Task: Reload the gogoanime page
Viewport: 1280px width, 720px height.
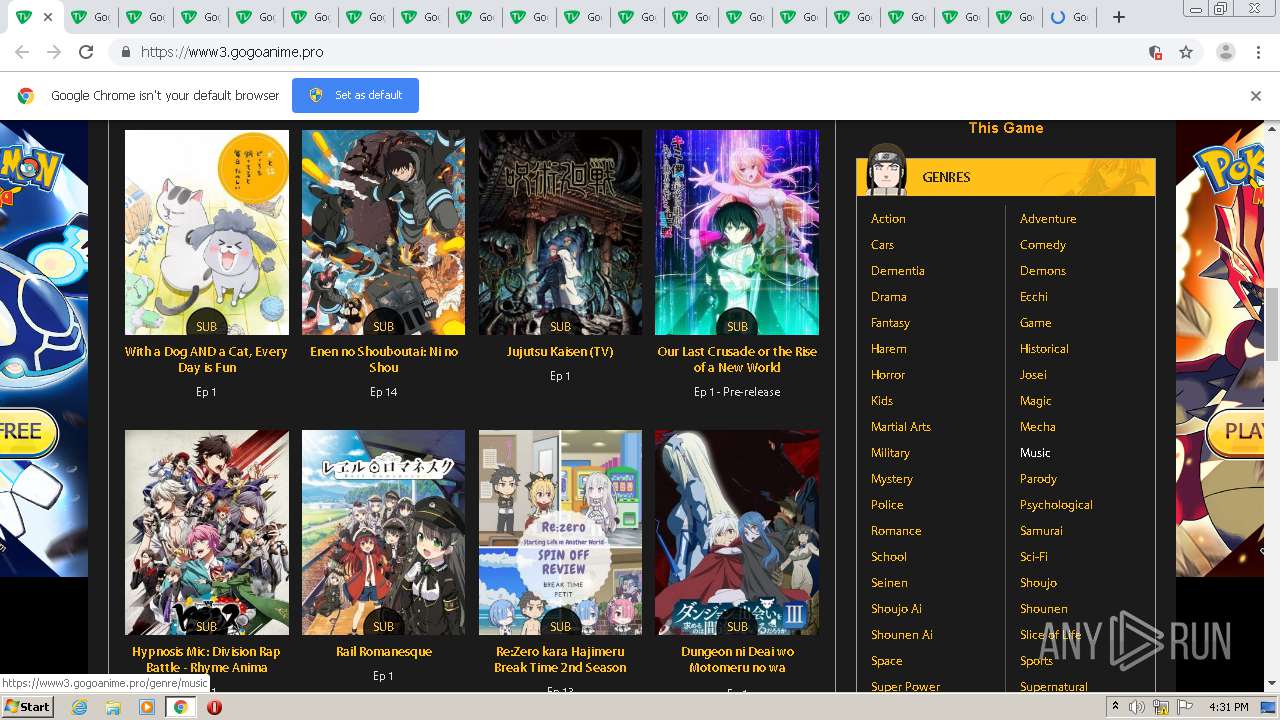Action: click(86, 52)
